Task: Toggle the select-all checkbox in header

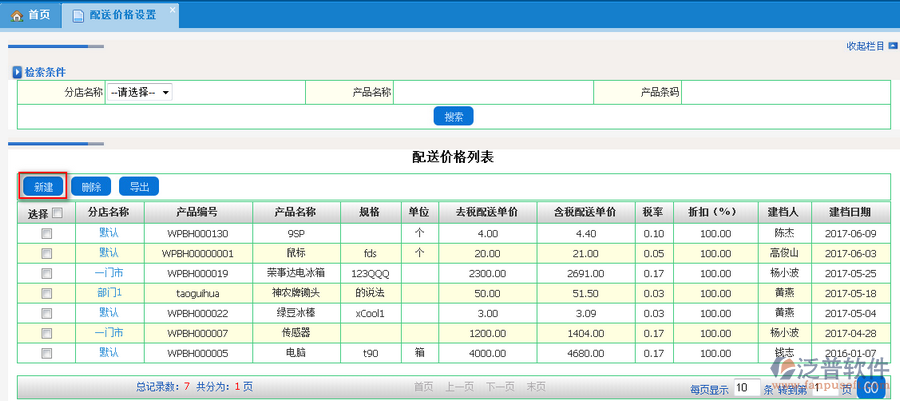Action: pos(57,213)
